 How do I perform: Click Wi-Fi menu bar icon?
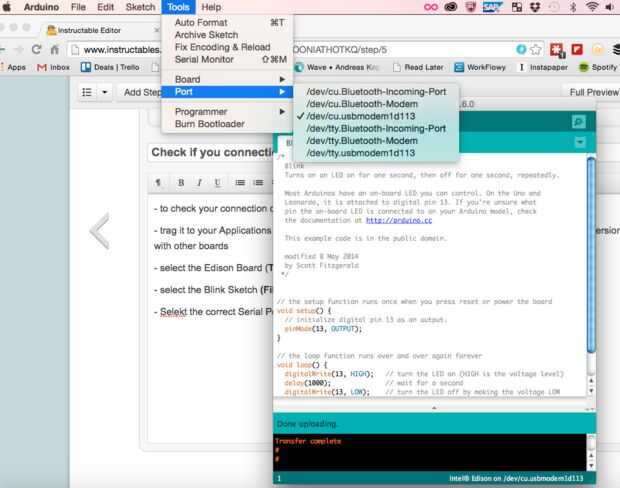click(x=592, y=7)
